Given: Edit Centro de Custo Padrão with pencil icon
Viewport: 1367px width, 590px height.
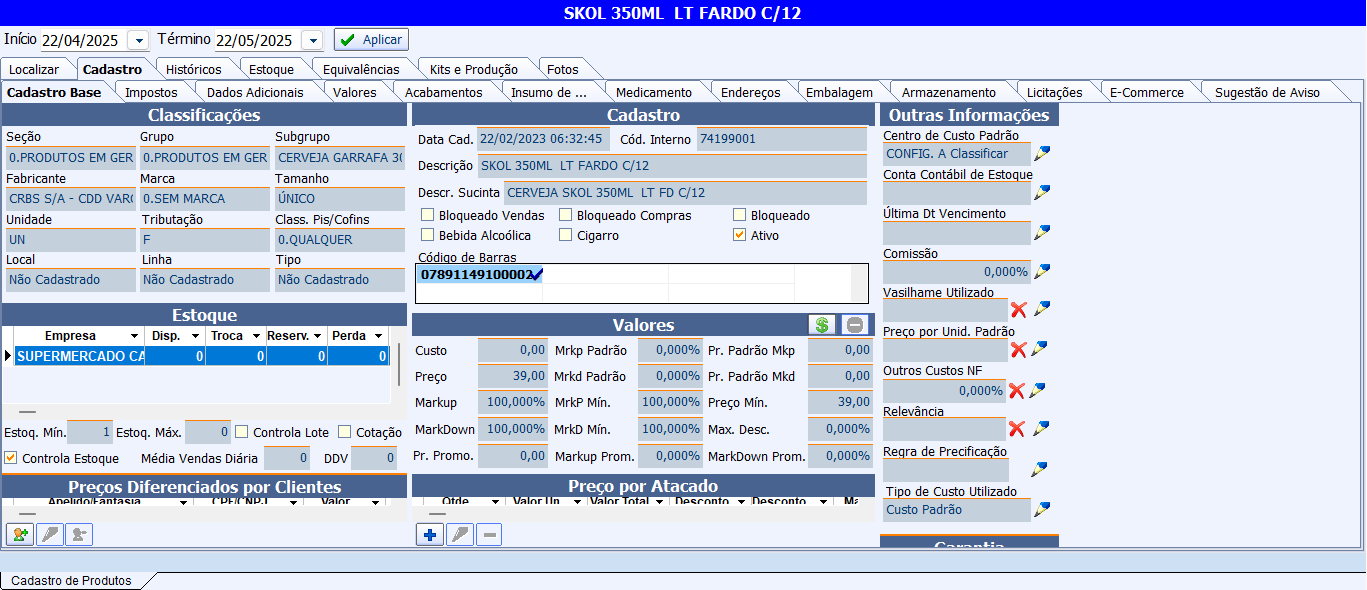Looking at the screenshot, I should pyautogui.click(x=1042, y=154).
